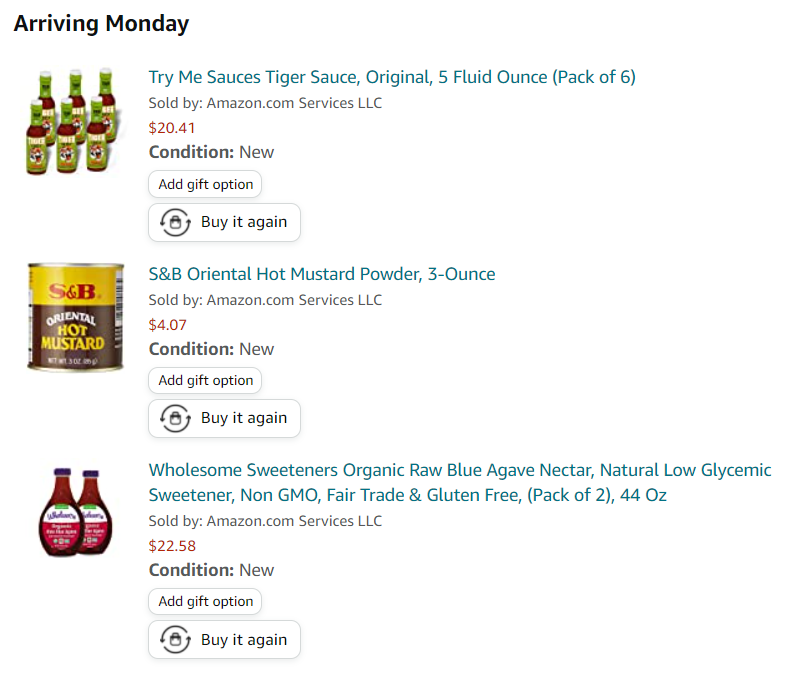Viewport: 799px width, 673px height.
Task: Open S&B Oriental Hot Mustard Powder link
Action: pos(322,274)
